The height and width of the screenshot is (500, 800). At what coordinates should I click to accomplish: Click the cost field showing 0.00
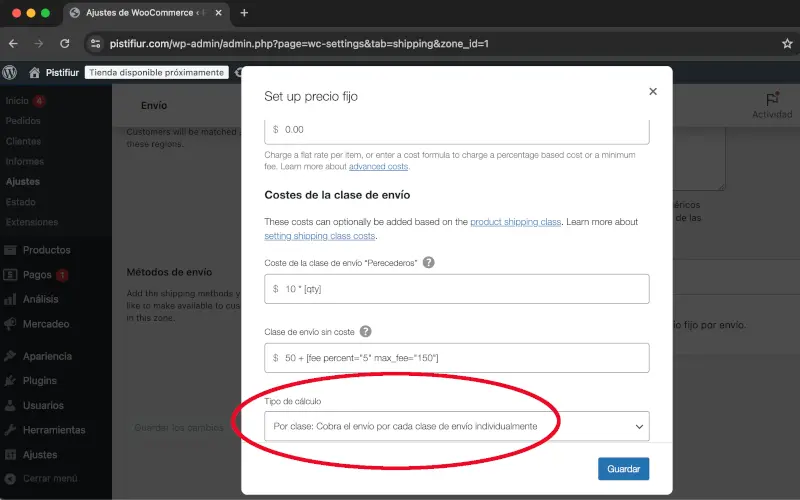click(457, 131)
